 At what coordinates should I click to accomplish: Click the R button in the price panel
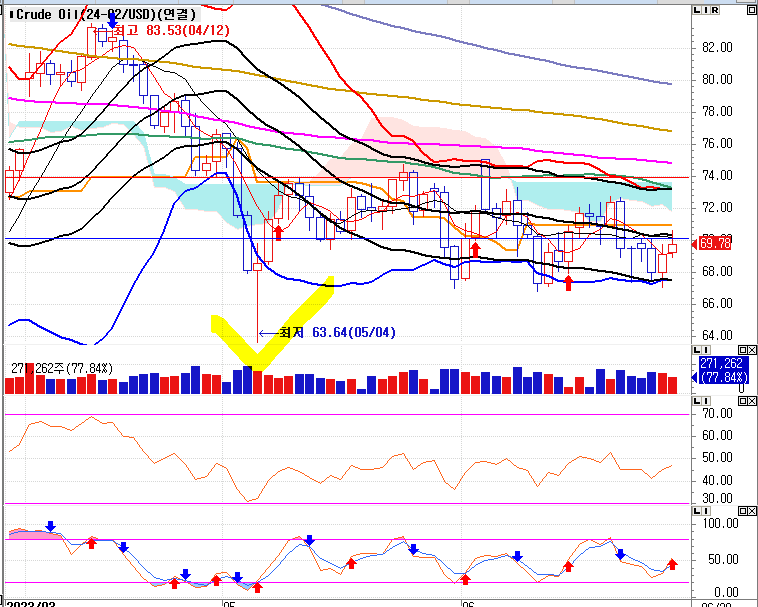coord(714,10)
